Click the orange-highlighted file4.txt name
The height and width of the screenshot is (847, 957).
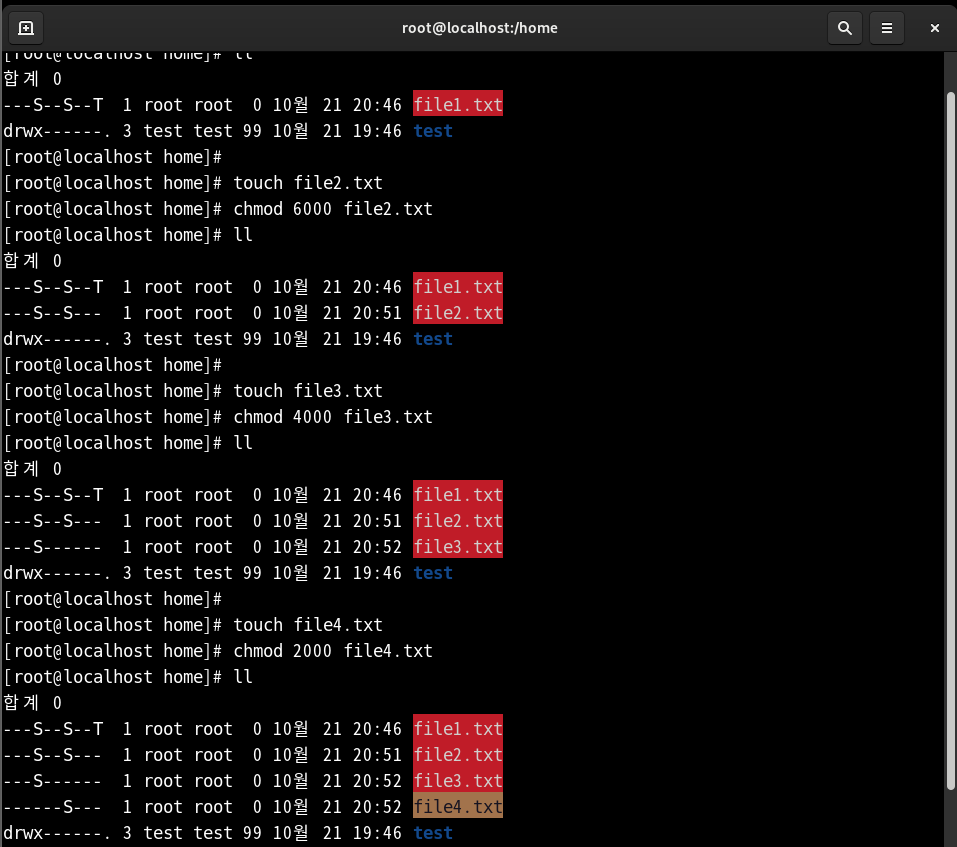point(458,807)
